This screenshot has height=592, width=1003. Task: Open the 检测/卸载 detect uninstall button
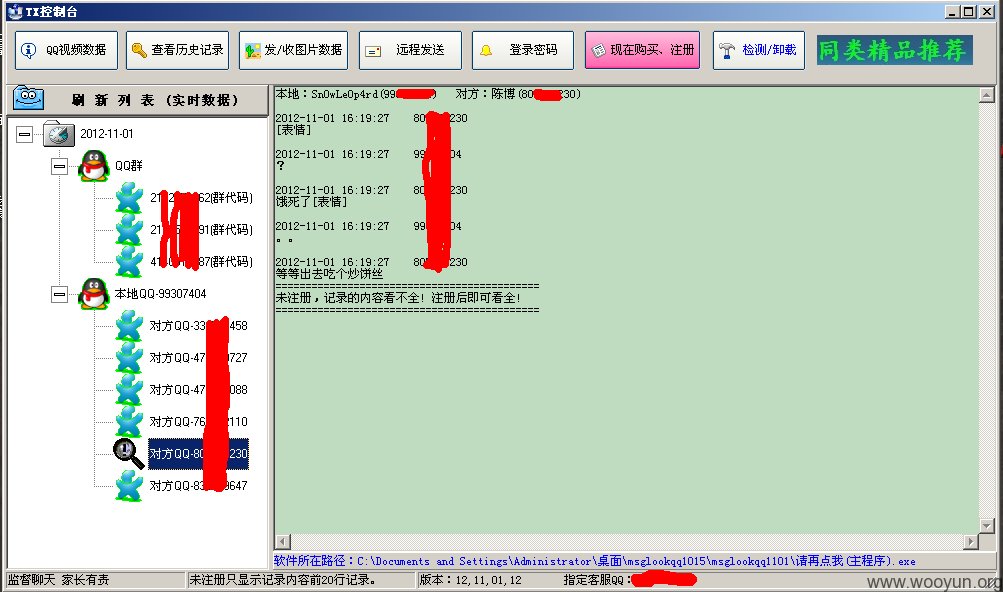759,50
